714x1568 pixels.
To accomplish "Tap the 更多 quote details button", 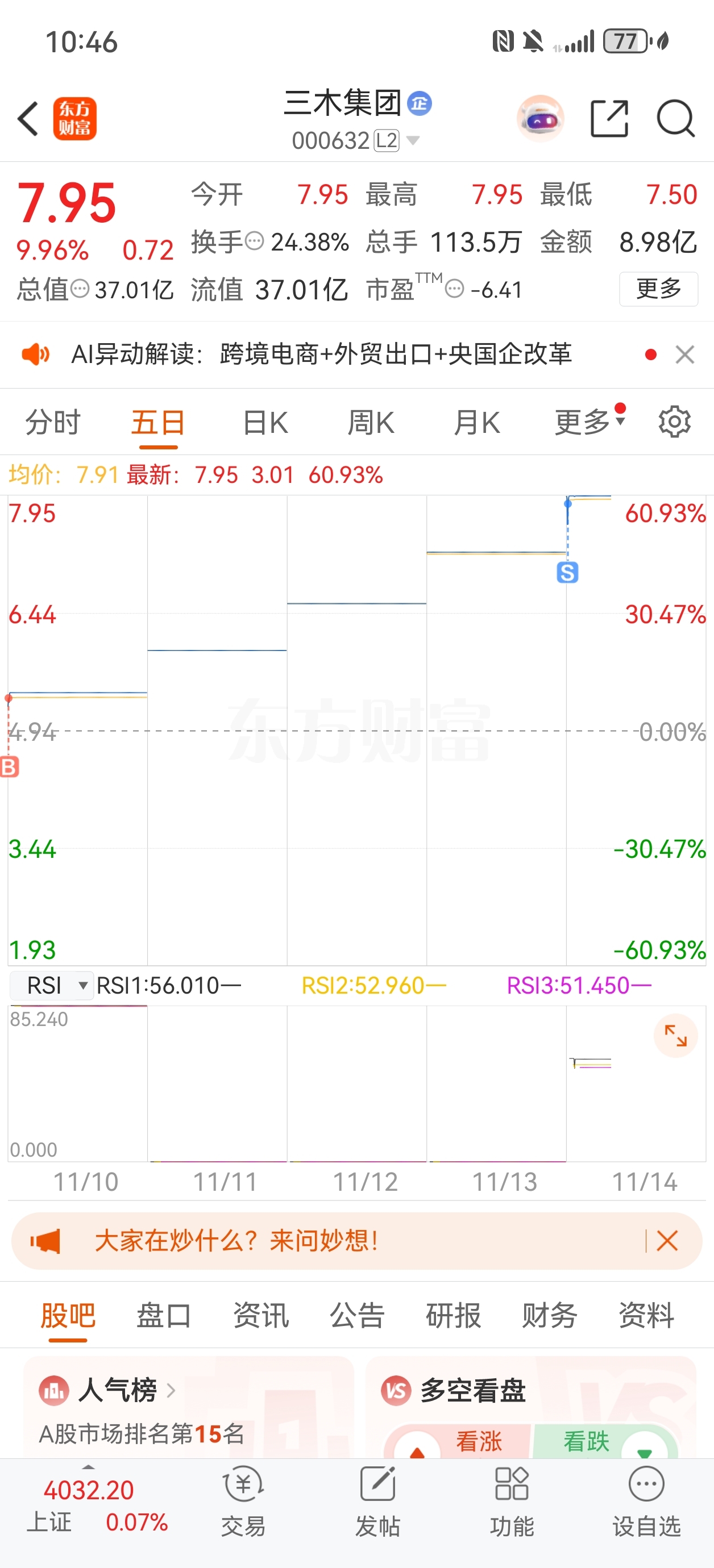I will click(658, 289).
